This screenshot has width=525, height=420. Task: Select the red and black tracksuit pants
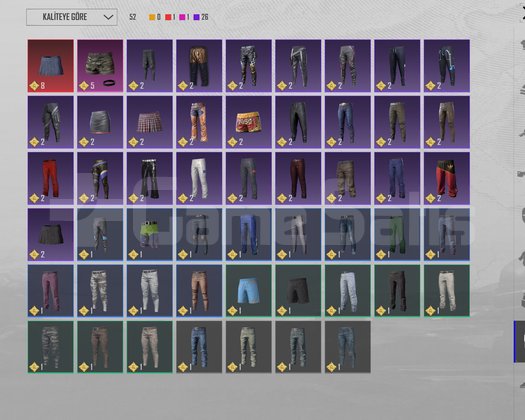pos(447,178)
